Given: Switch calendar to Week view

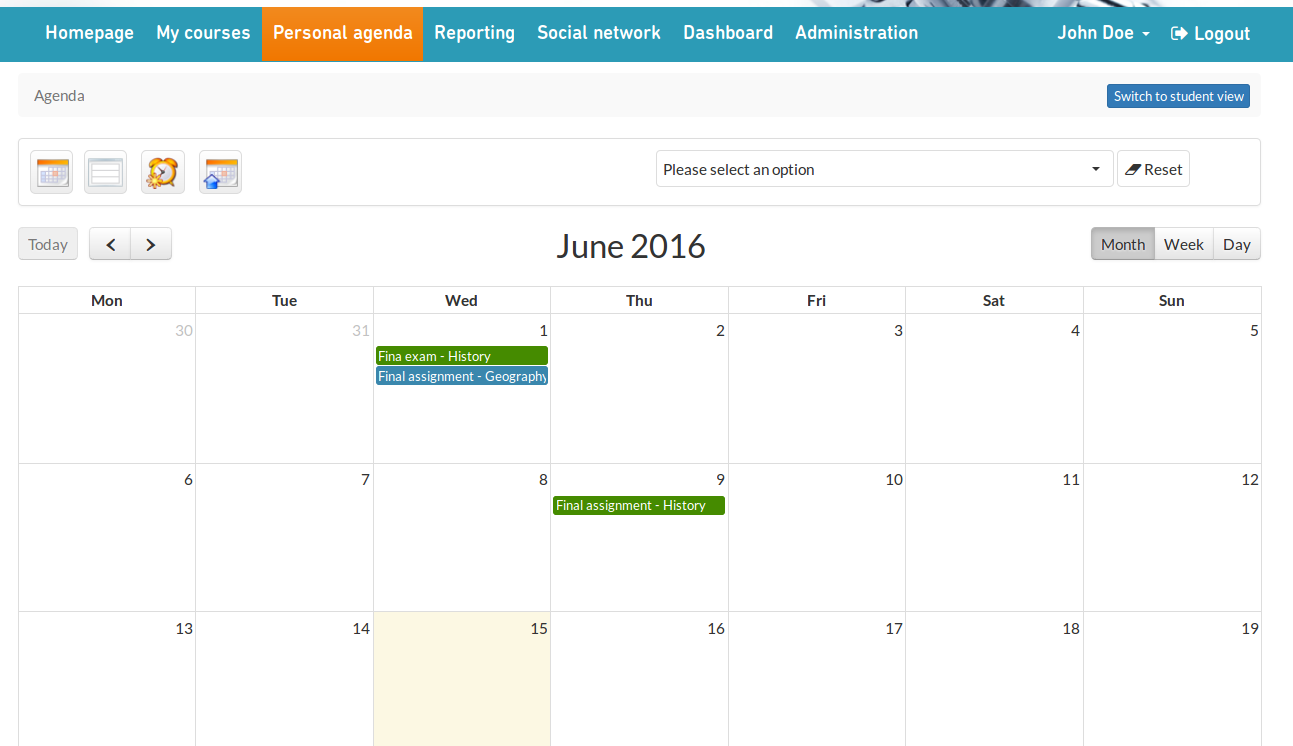Looking at the screenshot, I should pyautogui.click(x=1183, y=244).
